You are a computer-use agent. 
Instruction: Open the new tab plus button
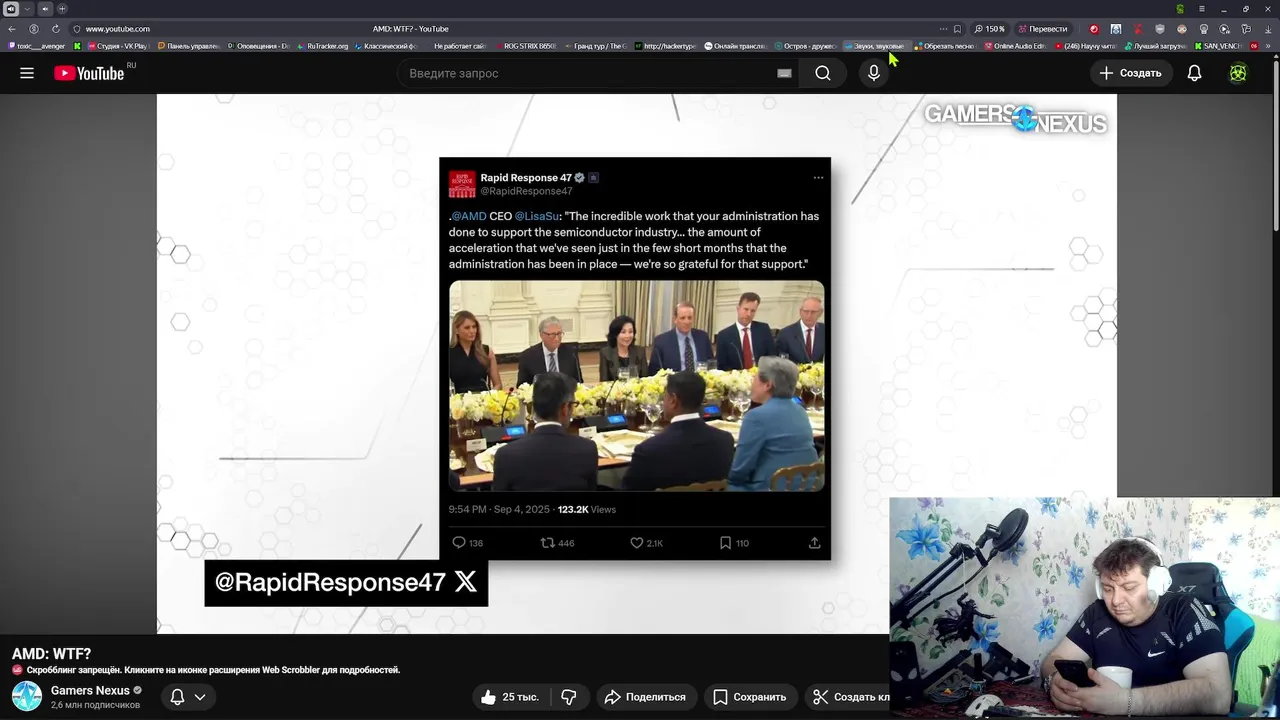click(61, 9)
